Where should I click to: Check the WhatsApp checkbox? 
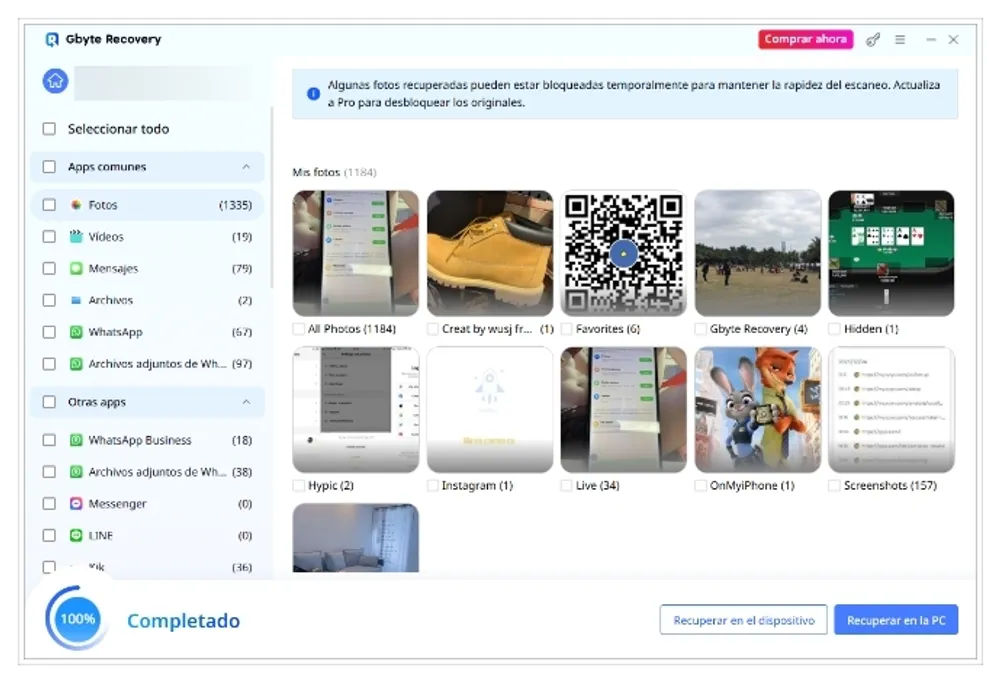49,332
